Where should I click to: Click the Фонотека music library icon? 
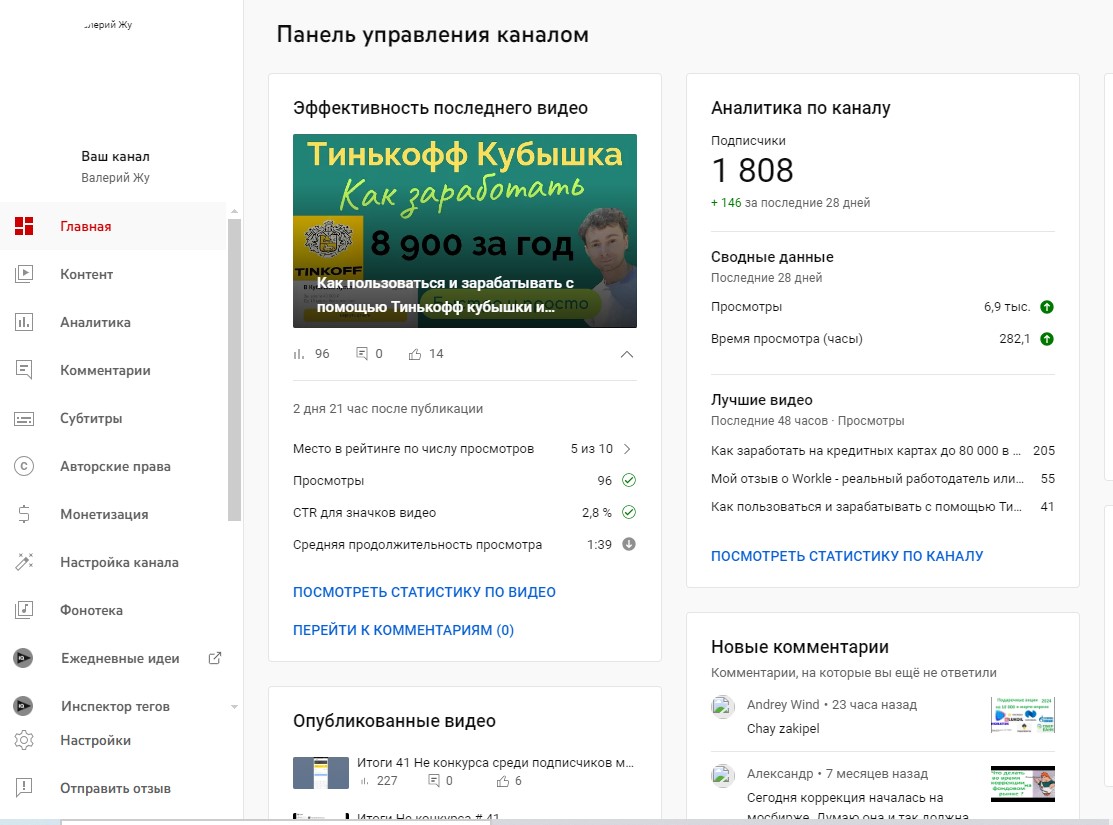pyautogui.click(x=24, y=610)
